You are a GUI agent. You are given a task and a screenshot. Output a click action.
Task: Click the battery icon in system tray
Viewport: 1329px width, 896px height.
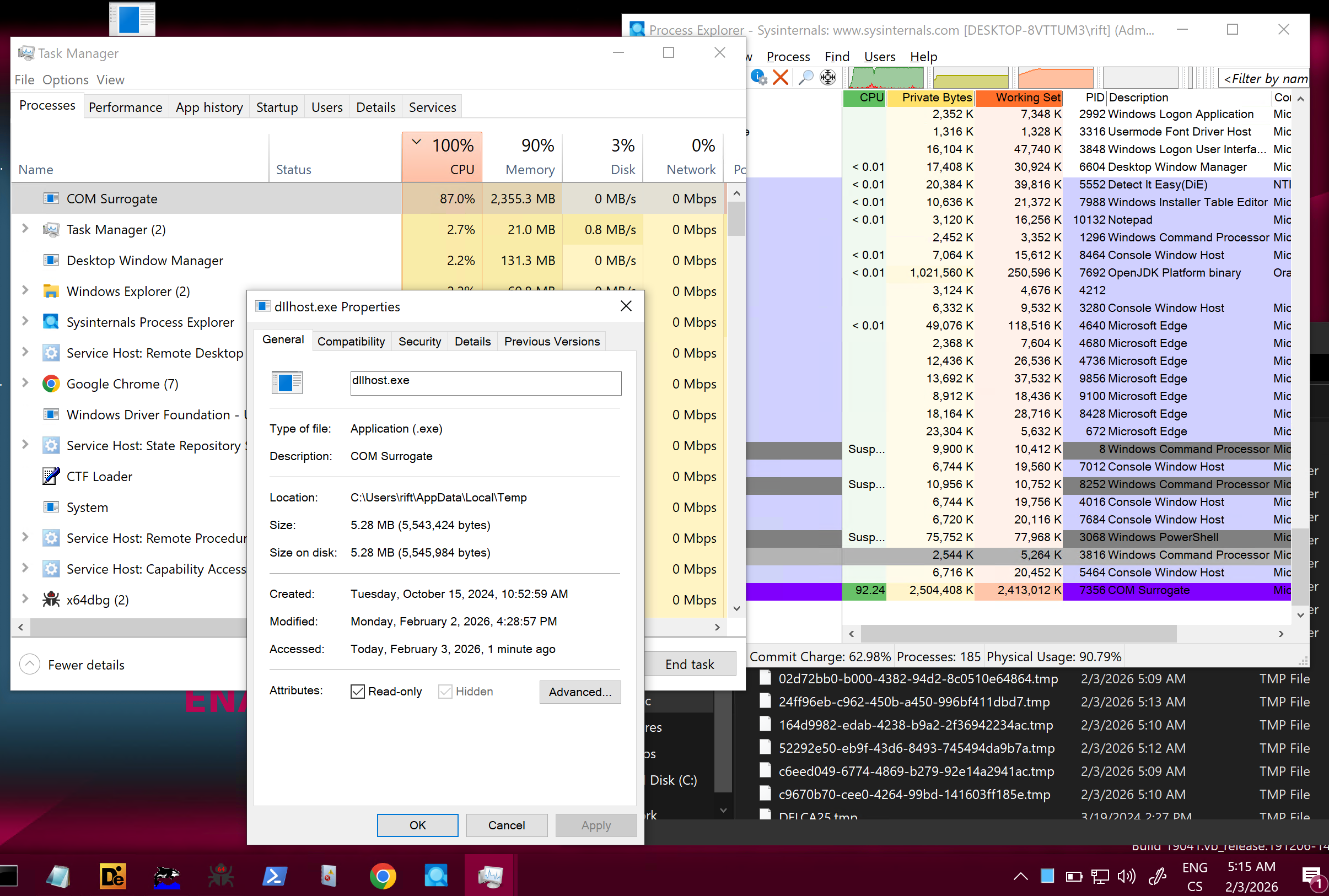(1074, 876)
